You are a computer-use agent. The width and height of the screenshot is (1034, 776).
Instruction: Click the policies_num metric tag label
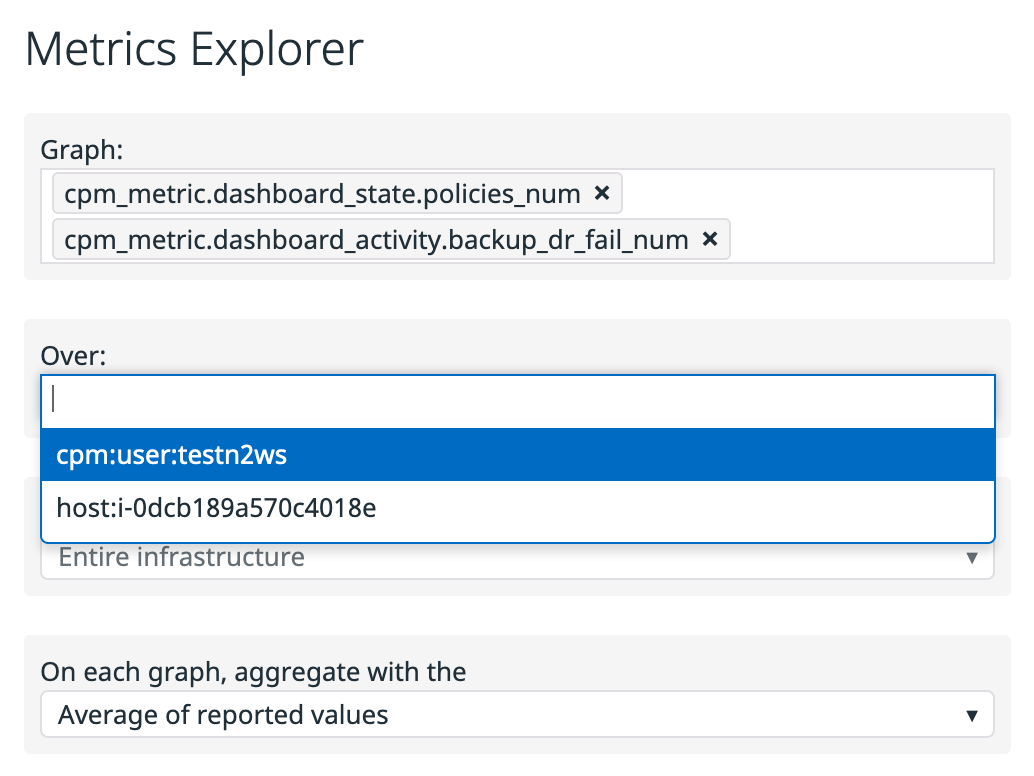pyautogui.click(x=322, y=193)
